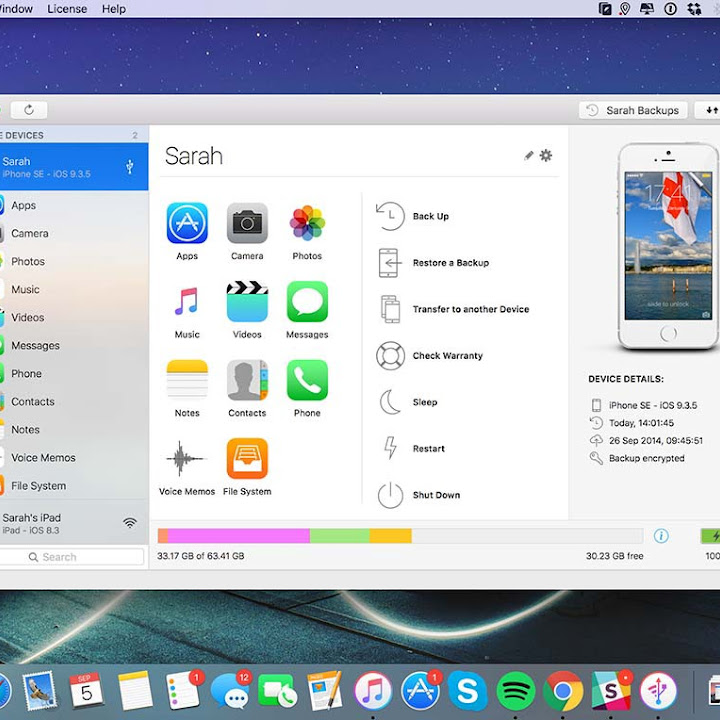Open the Contacts icon in main grid
720x720 pixels.
pyautogui.click(x=247, y=380)
